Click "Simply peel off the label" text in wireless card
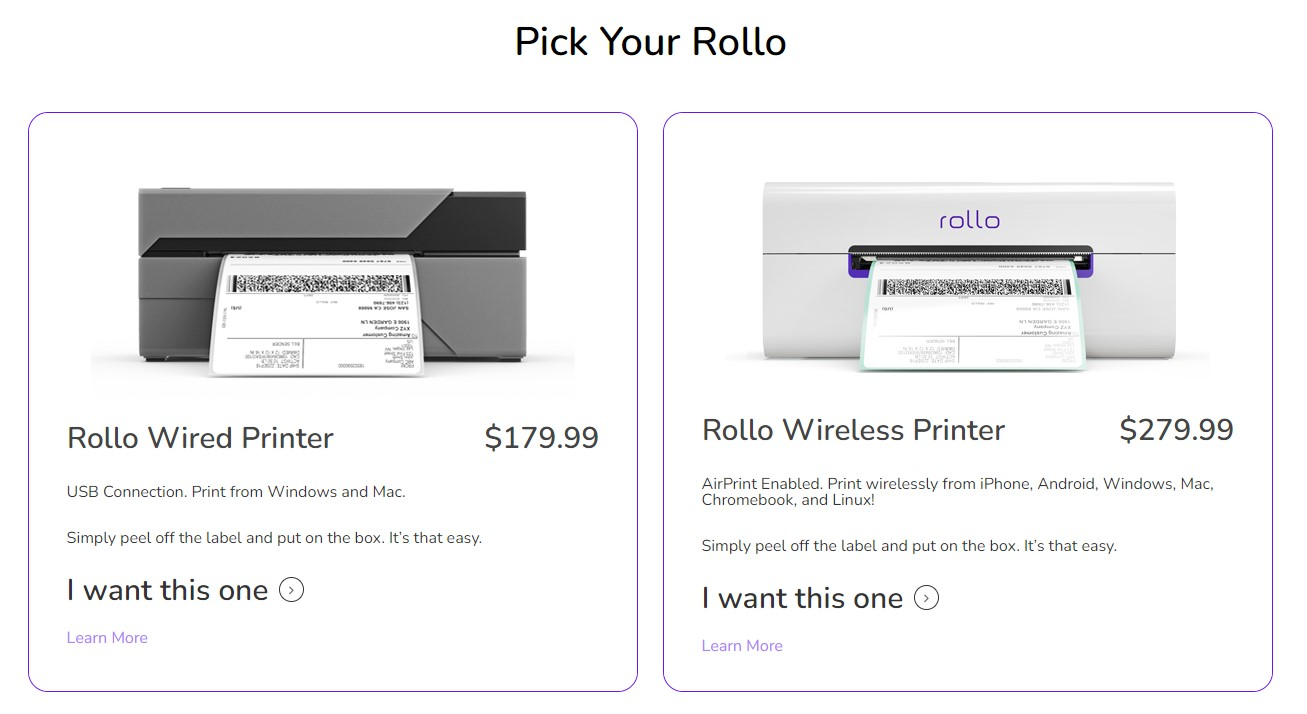The width and height of the screenshot is (1307, 714). [909, 546]
